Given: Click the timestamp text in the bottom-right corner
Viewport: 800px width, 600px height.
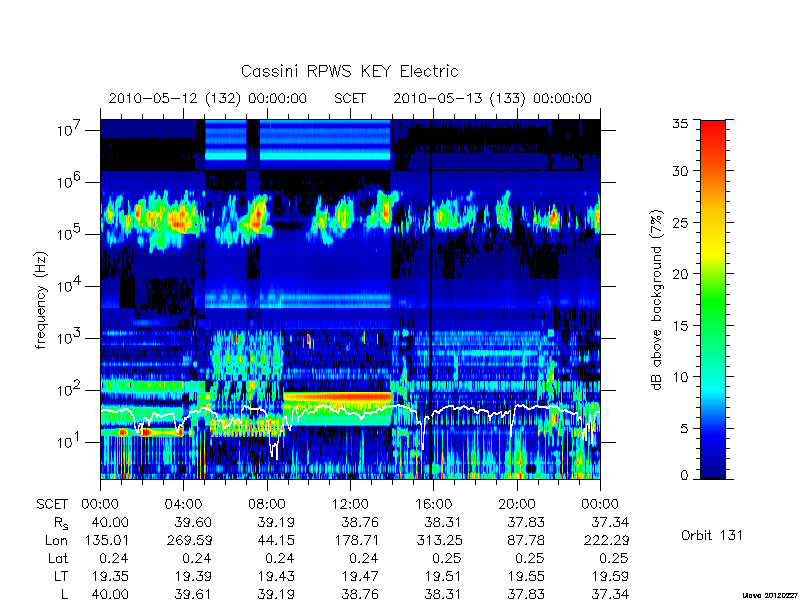Looking at the screenshot, I should click(771, 595).
